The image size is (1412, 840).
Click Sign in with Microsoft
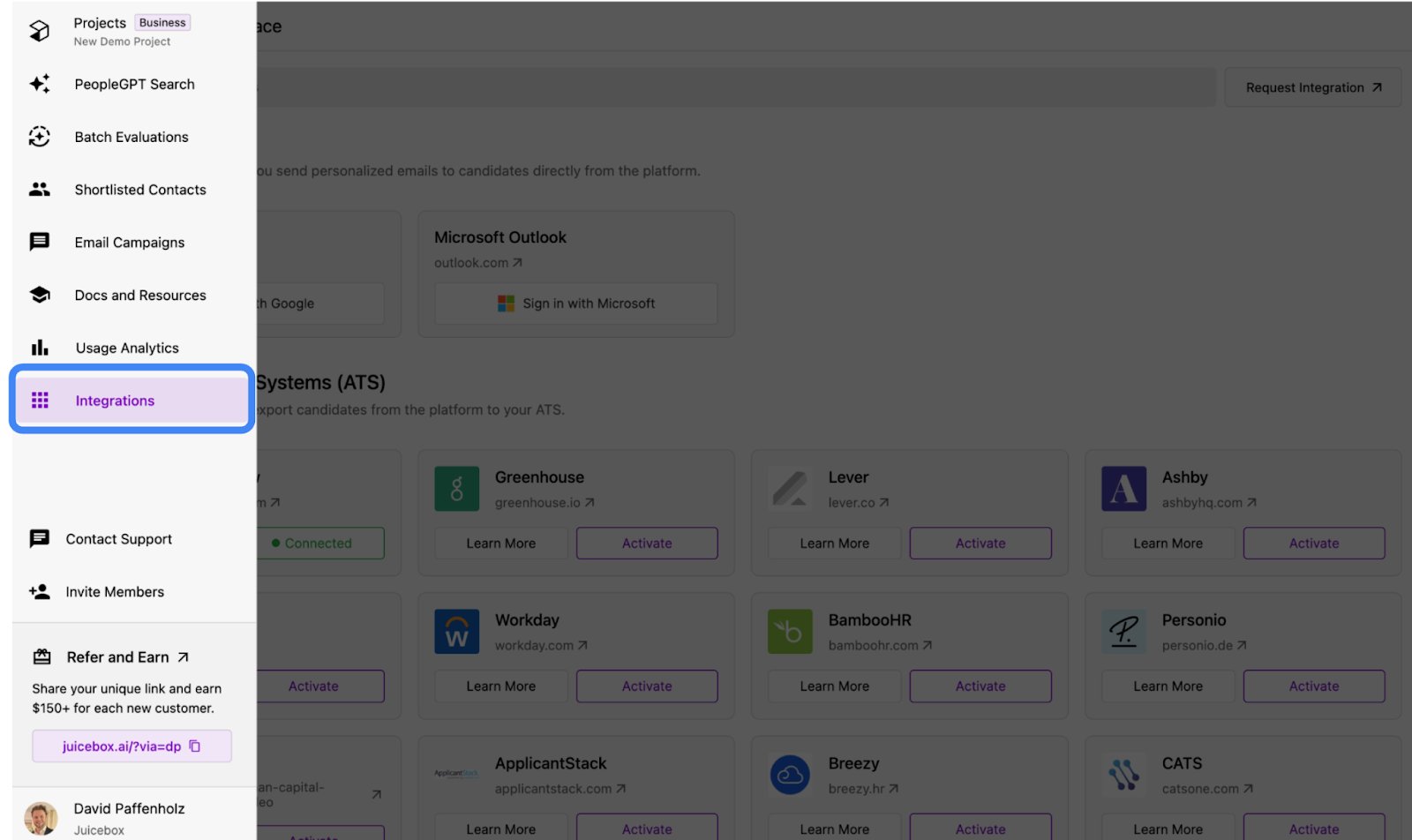pyautogui.click(x=575, y=304)
